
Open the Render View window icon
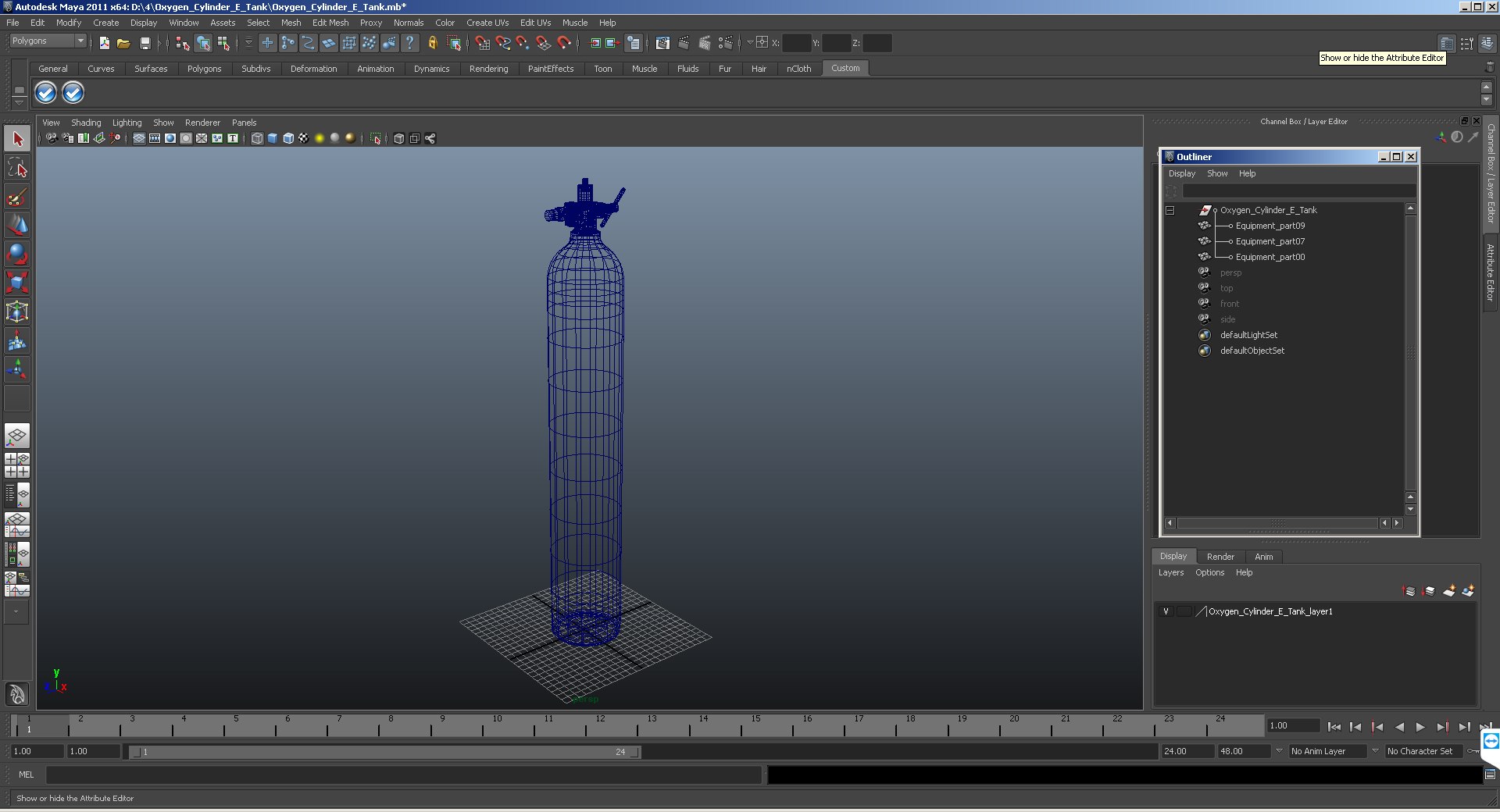pyautogui.click(x=662, y=43)
